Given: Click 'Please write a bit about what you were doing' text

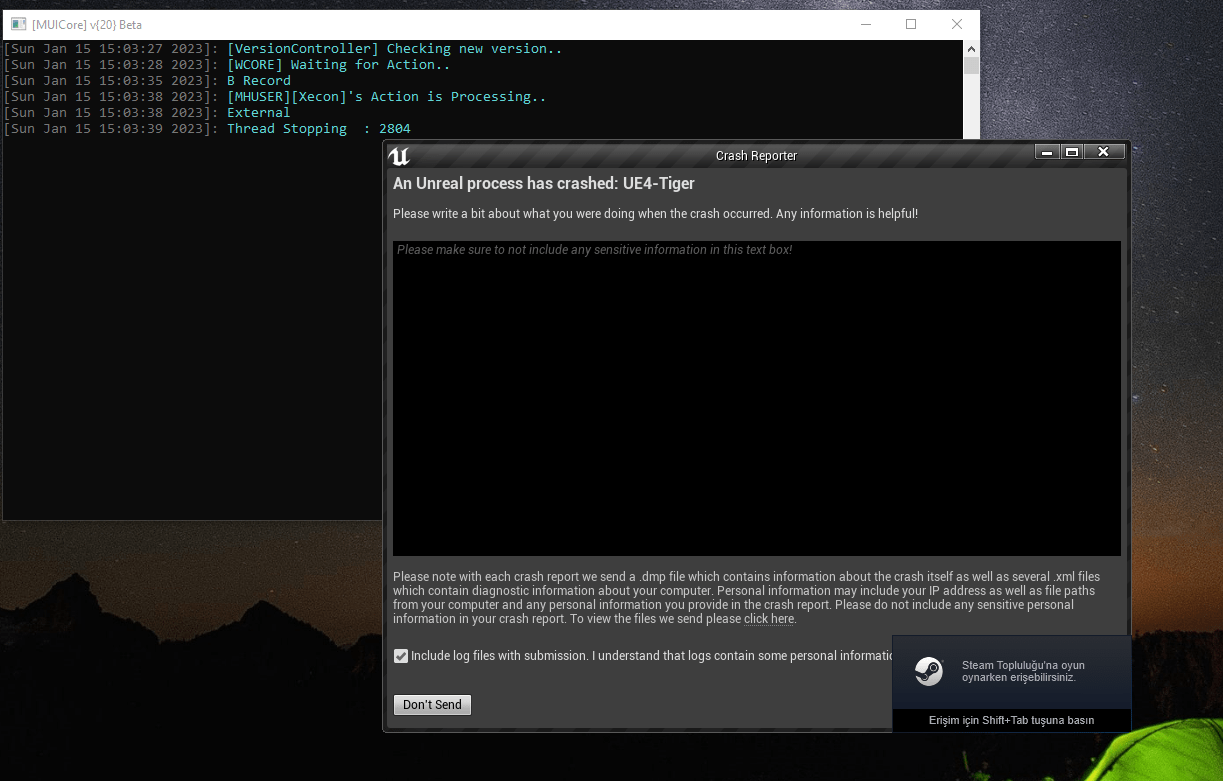Looking at the screenshot, I should coord(655,214).
